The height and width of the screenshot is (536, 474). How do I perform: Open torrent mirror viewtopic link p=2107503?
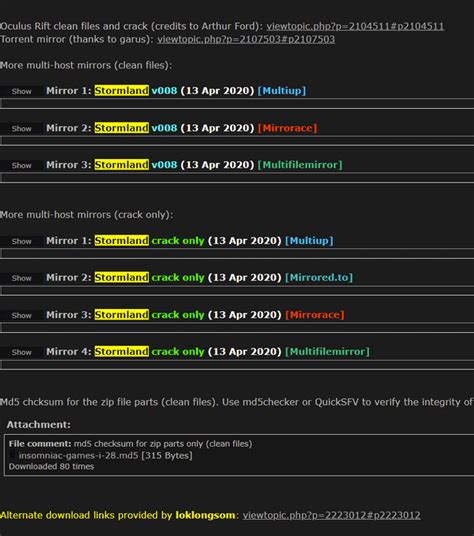click(x=246, y=39)
